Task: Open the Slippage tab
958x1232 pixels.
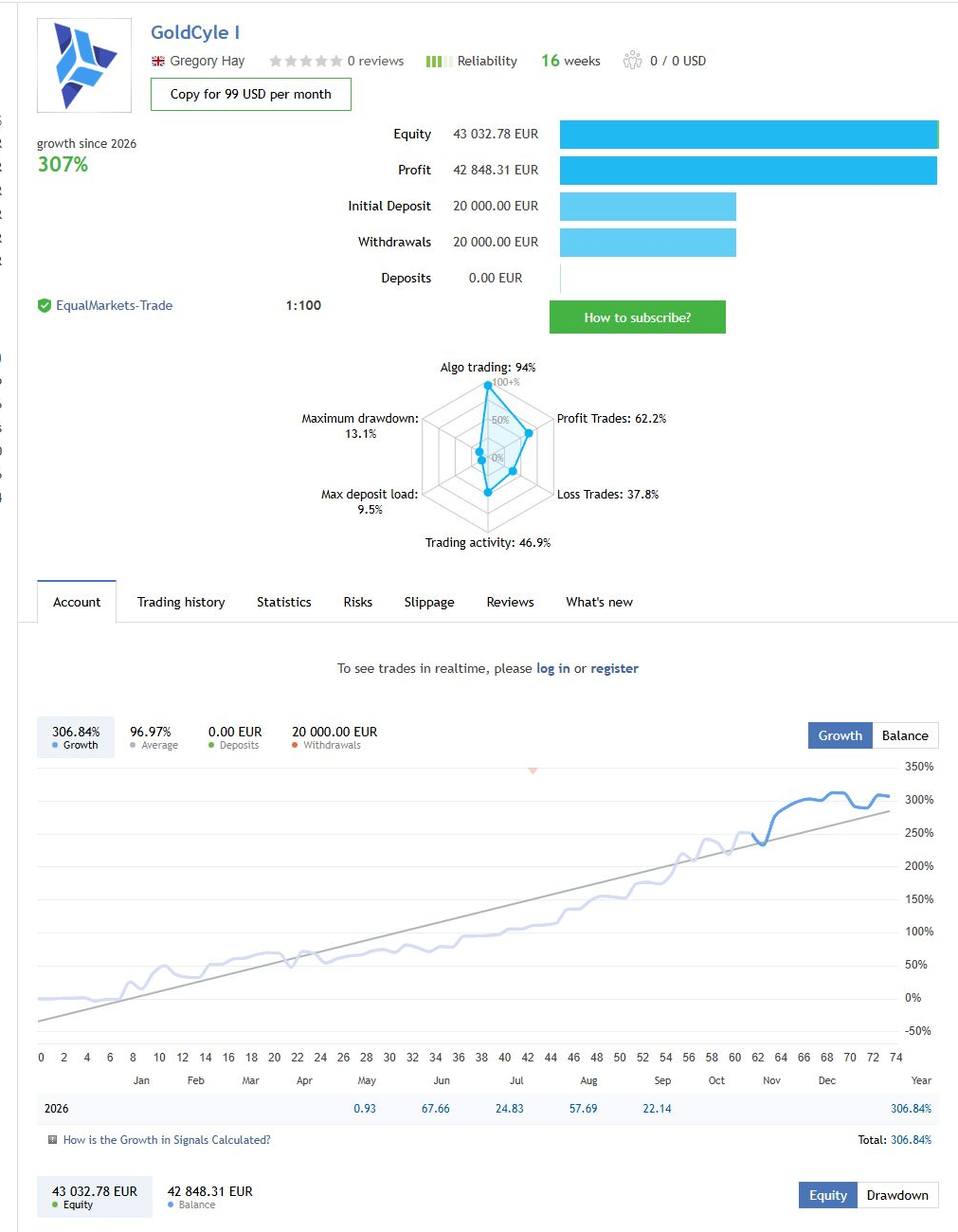Action: (x=429, y=602)
